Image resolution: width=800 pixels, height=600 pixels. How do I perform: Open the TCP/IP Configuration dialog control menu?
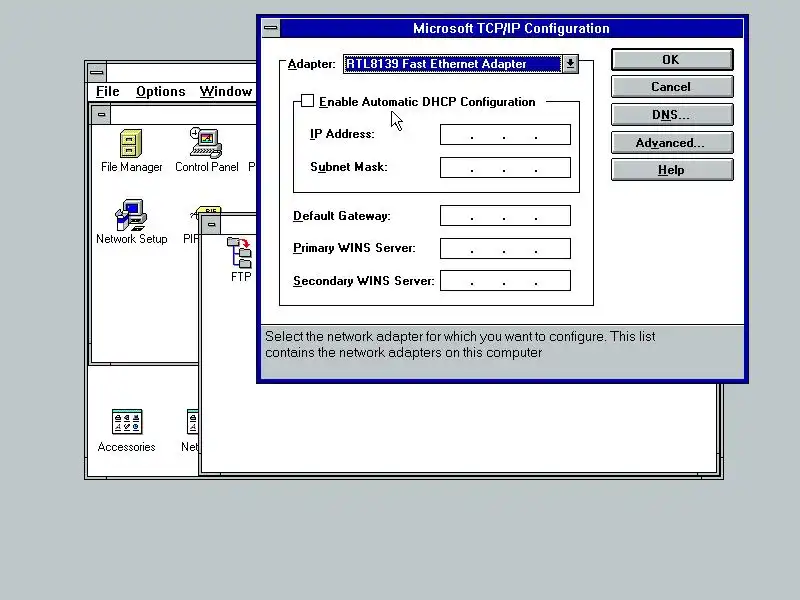[x=271, y=28]
